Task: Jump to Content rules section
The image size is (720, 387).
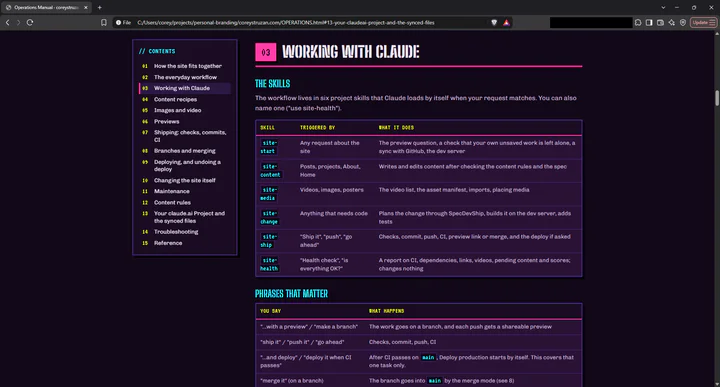Action: click(172, 202)
